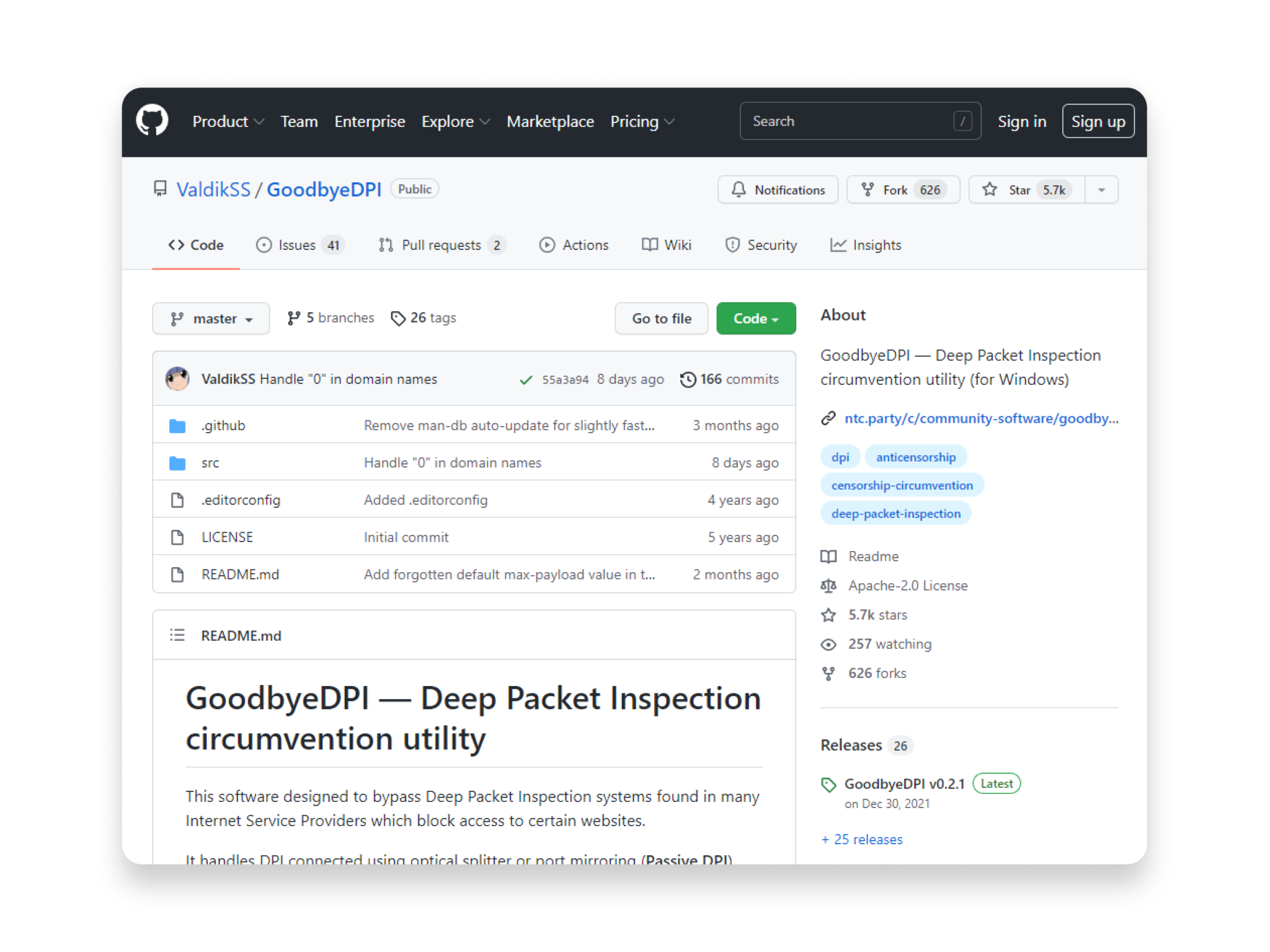Open the Enterprise page
The width and height of the screenshot is (1270, 952).
[x=370, y=121]
